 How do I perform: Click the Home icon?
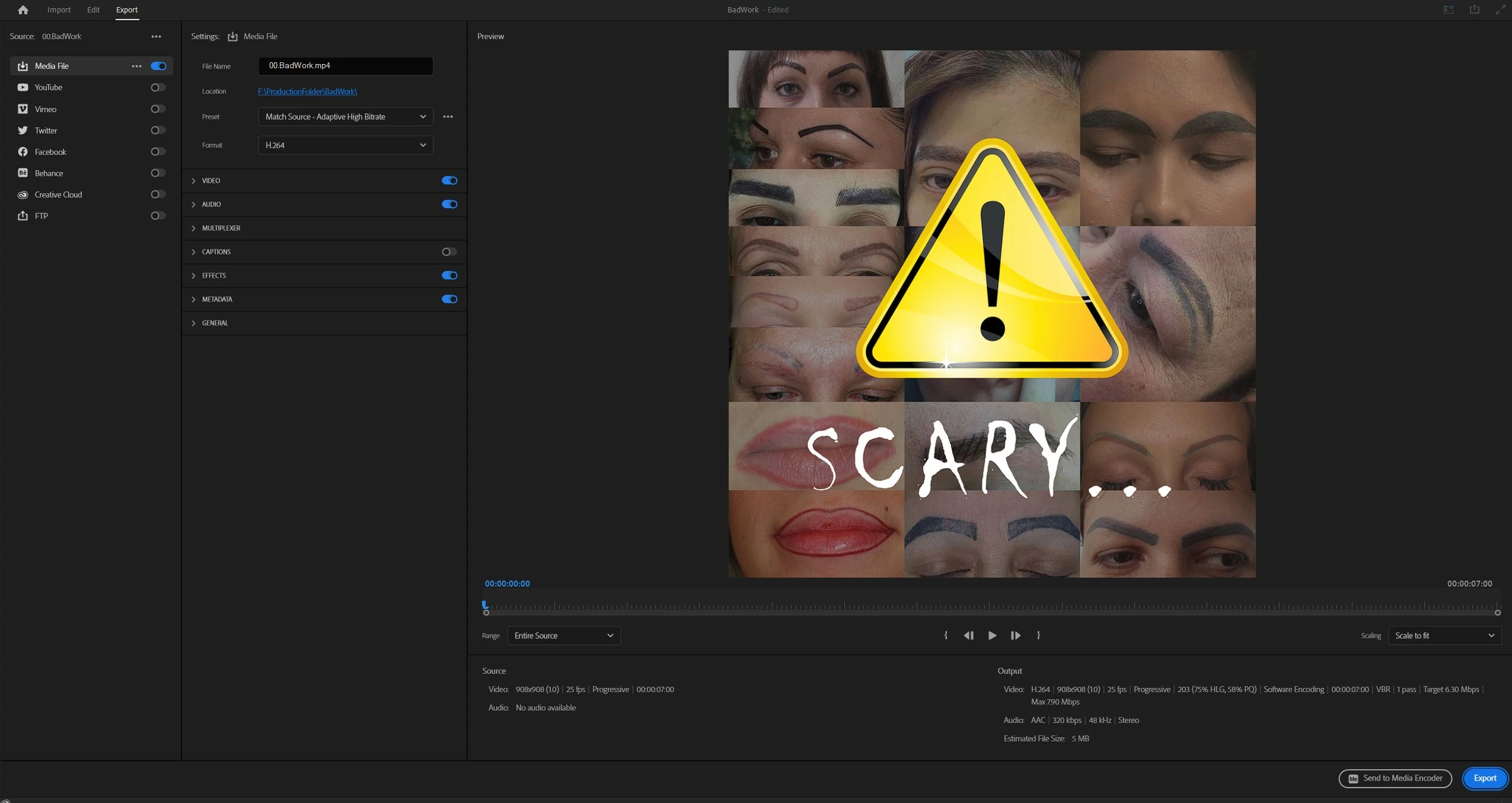coord(23,9)
